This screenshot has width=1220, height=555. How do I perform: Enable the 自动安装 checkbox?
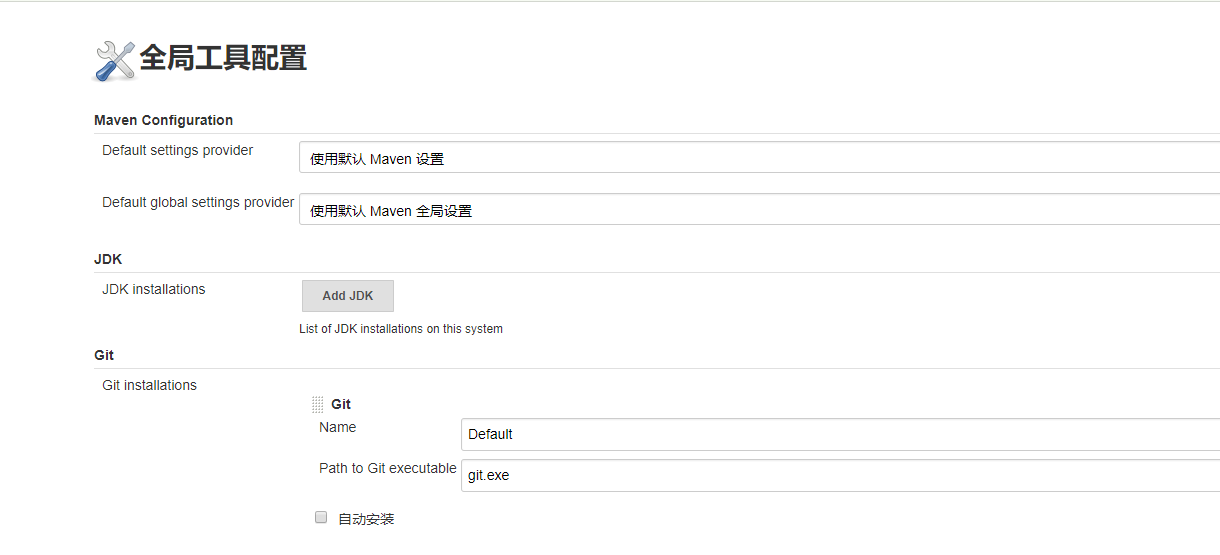pyautogui.click(x=321, y=517)
